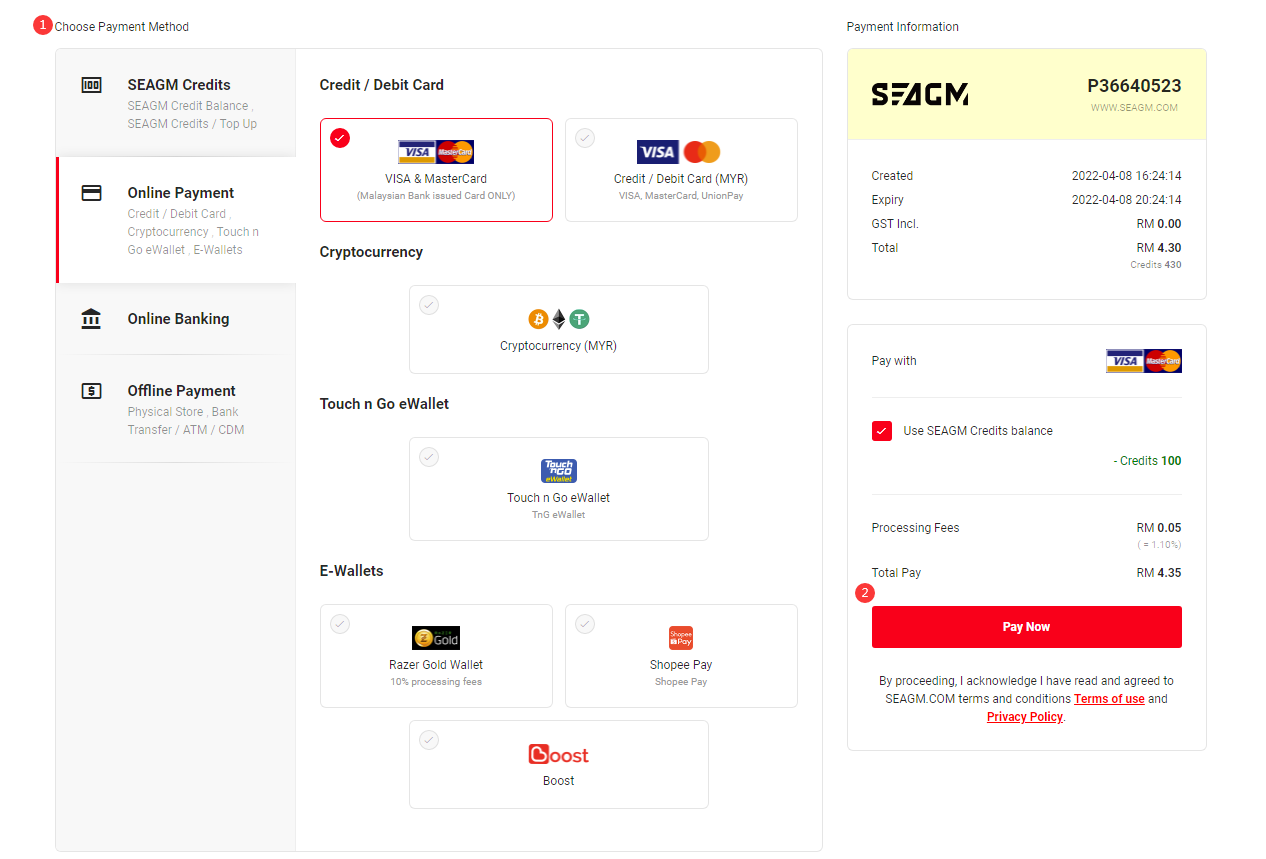Click the Tether coin icon
Image resolution: width=1266 pixels, height=859 pixels.
pyautogui.click(x=580, y=319)
